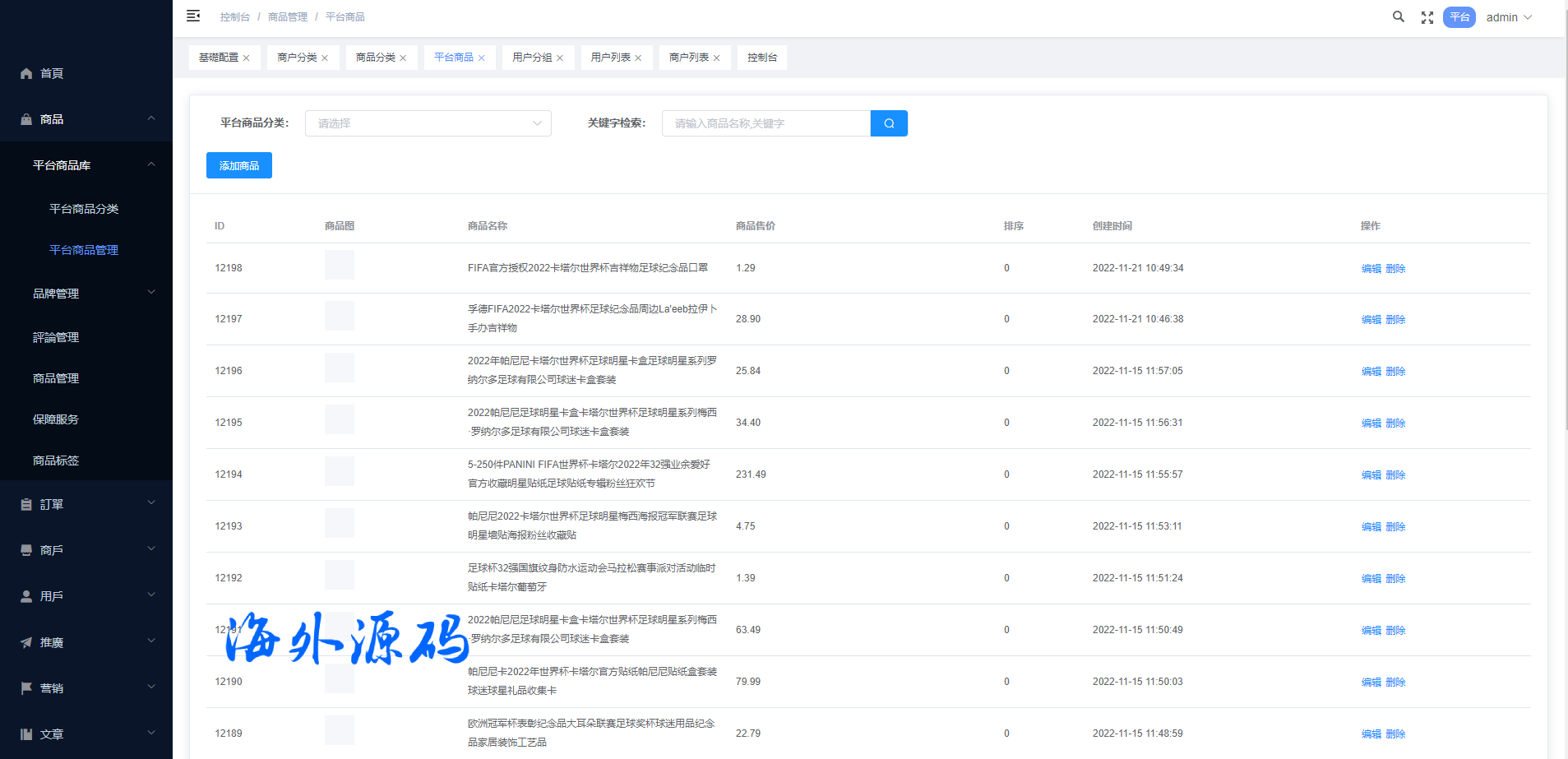Click the blue keyword search button
The width and height of the screenshot is (1568, 759).
point(889,123)
